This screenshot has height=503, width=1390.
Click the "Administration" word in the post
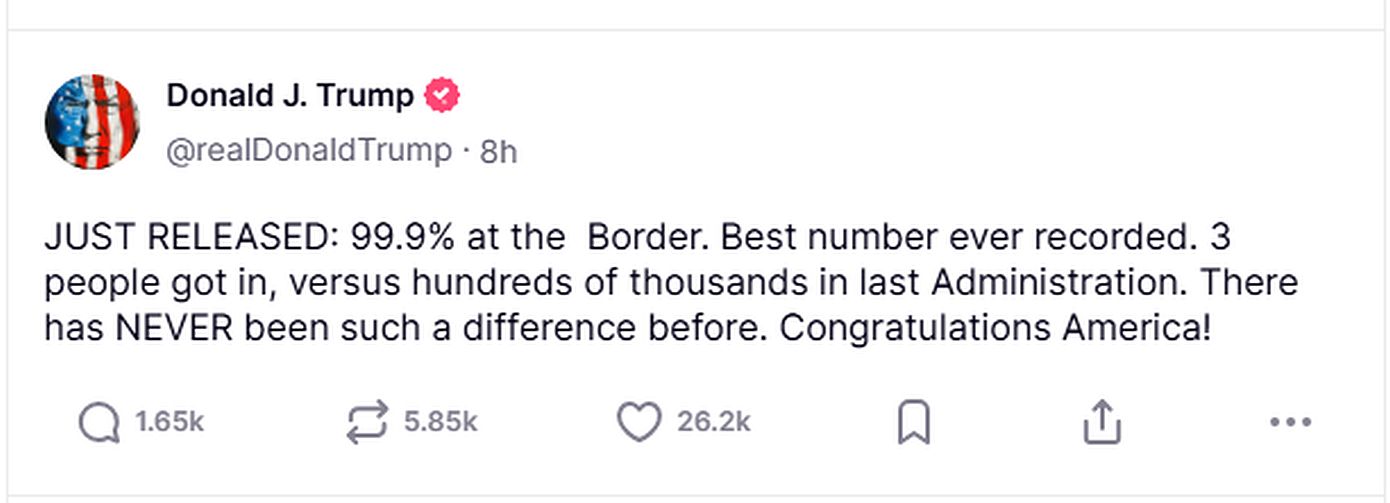pyautogui.click(x=1059, y=283)
